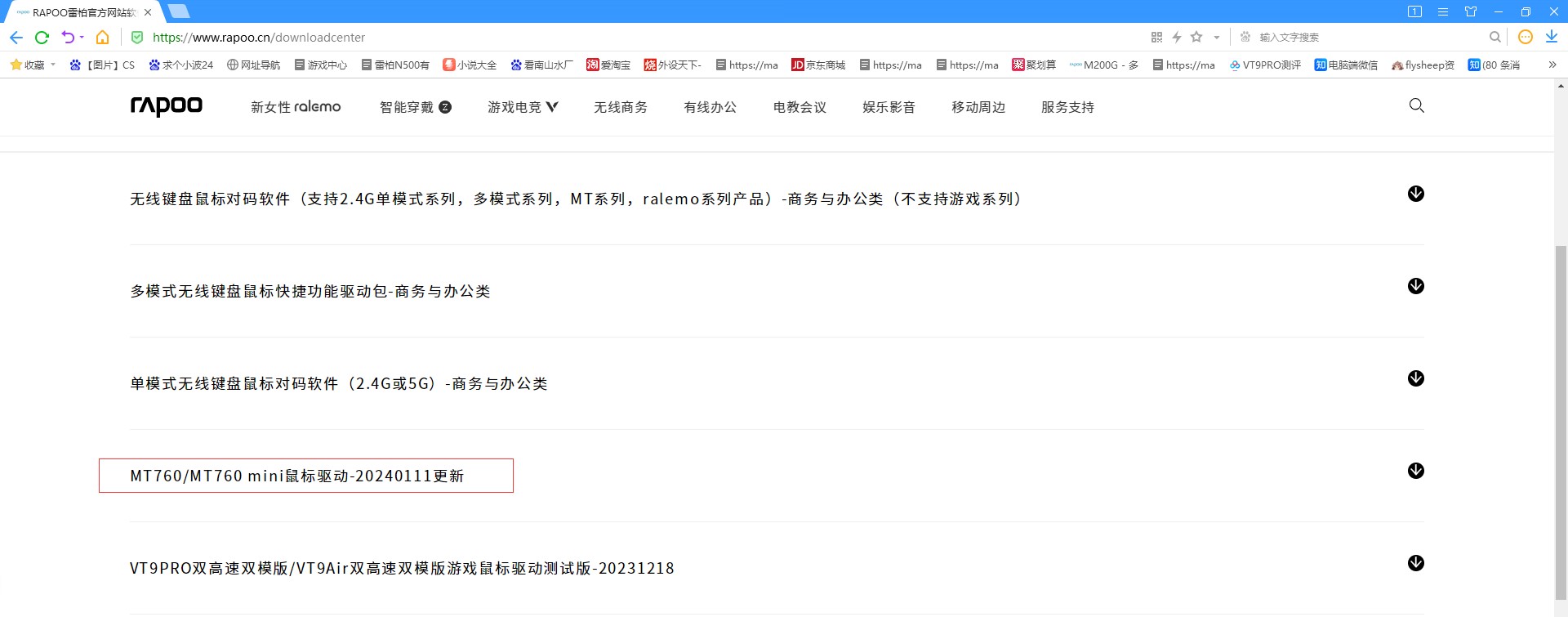Open the 游戏电竞 navigation menu

coord(522,107)
